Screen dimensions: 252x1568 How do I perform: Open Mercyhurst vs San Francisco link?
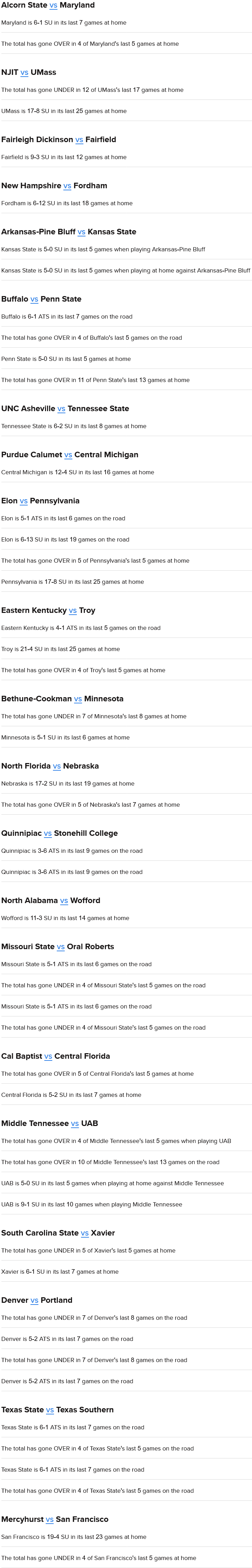[50, 1519]
